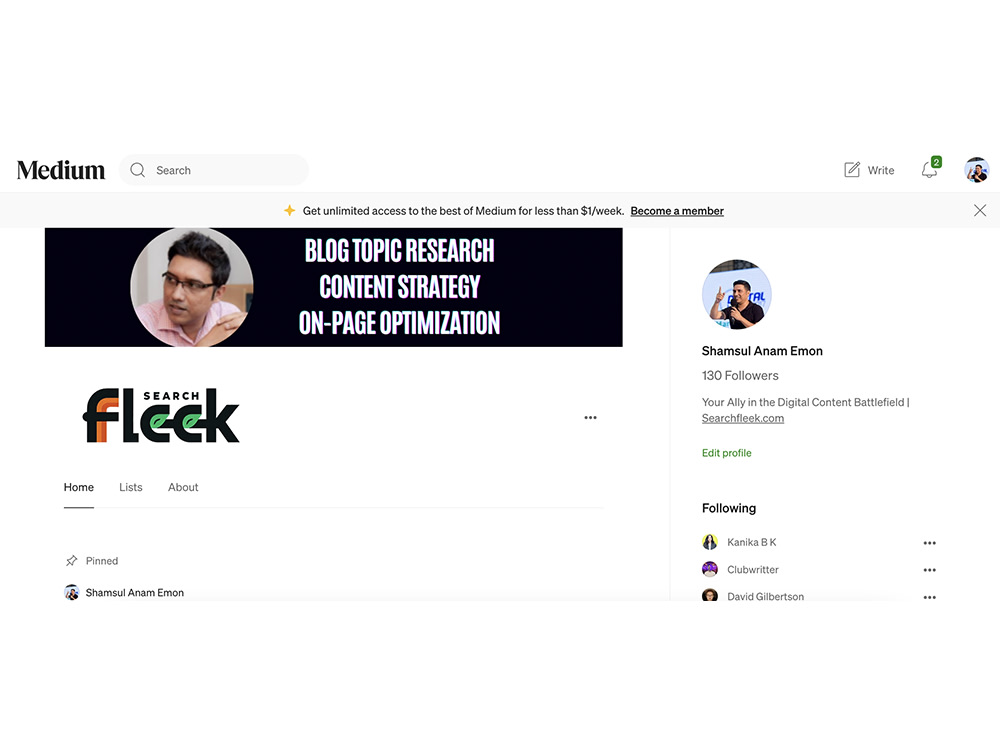1000x750 pixels.
Task: Open the Clubwritter profile
Action: (x=753, y=570)
